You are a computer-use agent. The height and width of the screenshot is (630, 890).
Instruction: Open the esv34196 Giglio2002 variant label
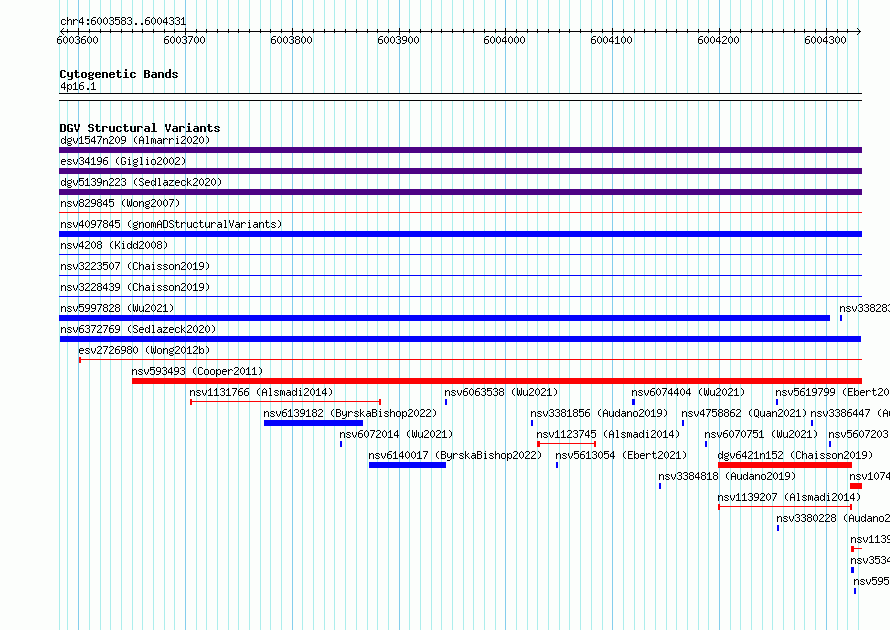(x=123, y=161)
